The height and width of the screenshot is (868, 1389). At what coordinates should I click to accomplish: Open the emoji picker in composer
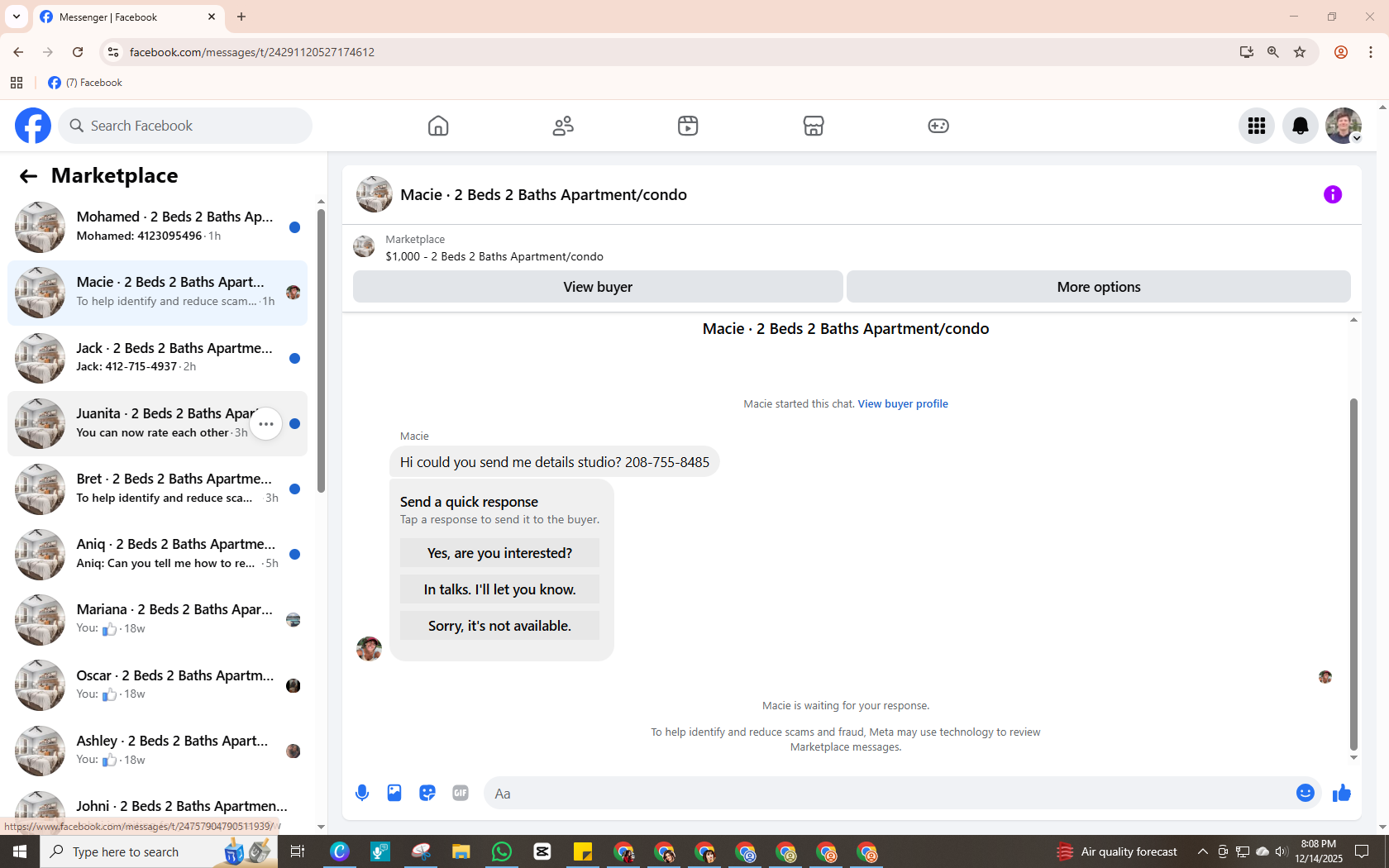coord(1305,794)
